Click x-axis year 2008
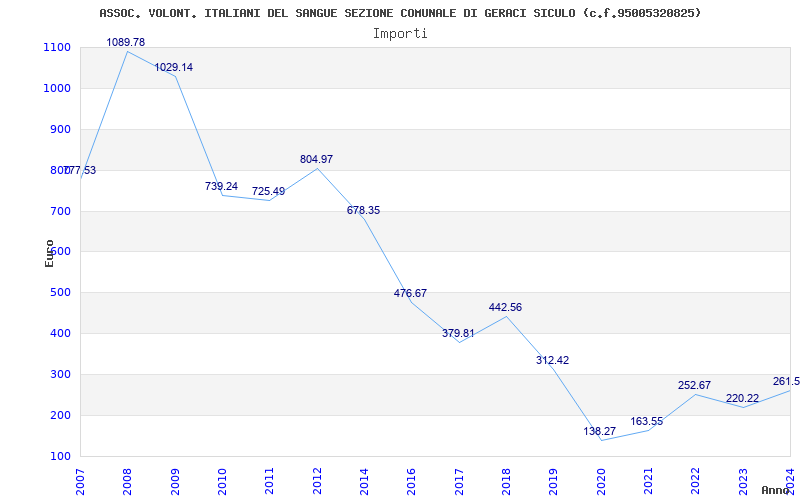Screen dimensions: 800x500 (128, 481)
